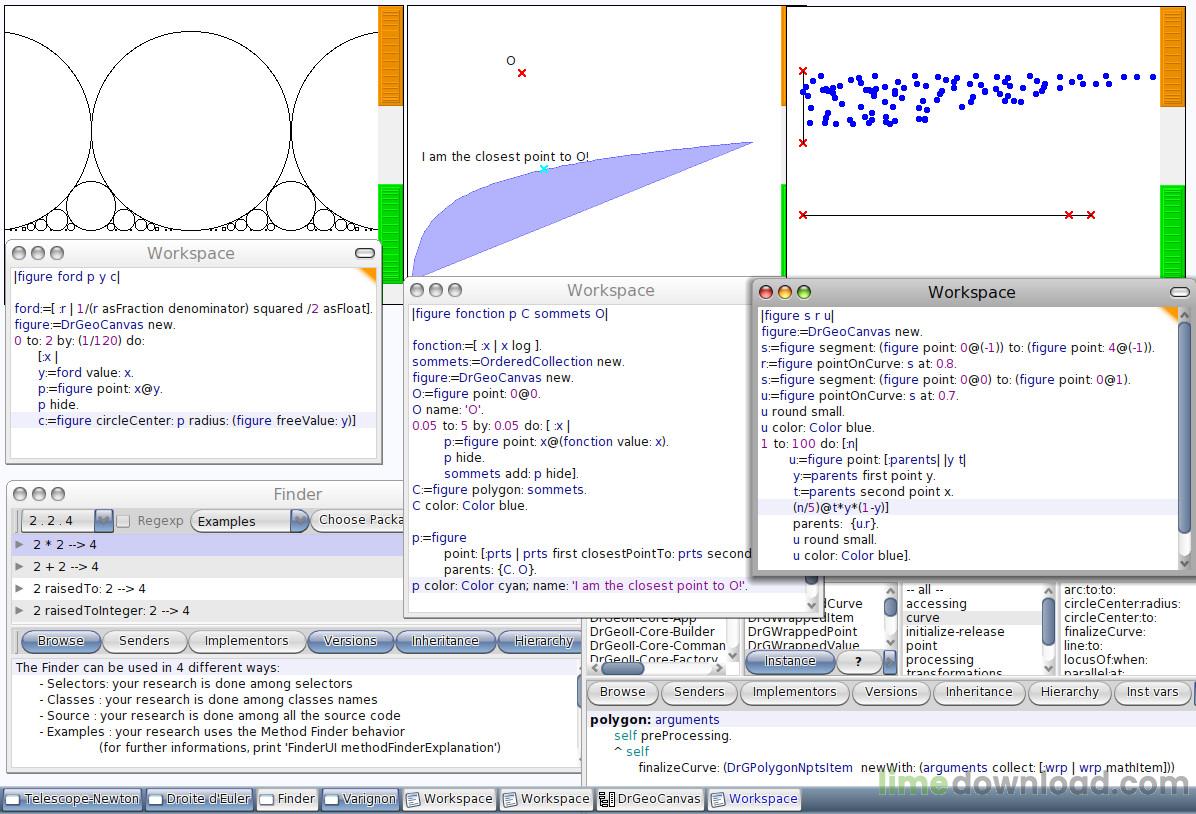Viewport: 1196px width, 814px height.
Task: Collapse the left Workspace window with its pill button
Action: pos(365,253)
